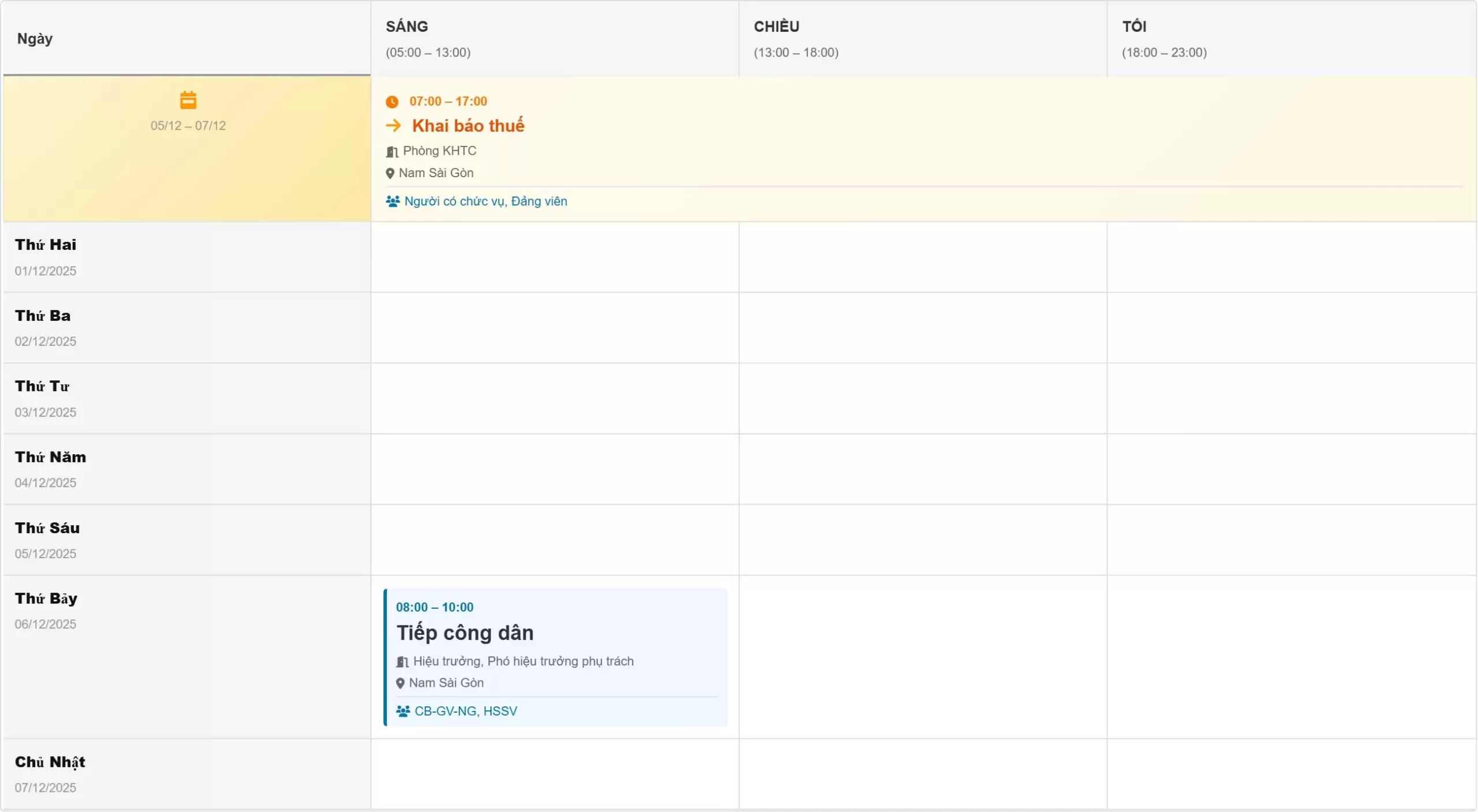Open the Tiếp công dân event title
Viewport: 1478px width, 812px height.
(x=464, y=632)
